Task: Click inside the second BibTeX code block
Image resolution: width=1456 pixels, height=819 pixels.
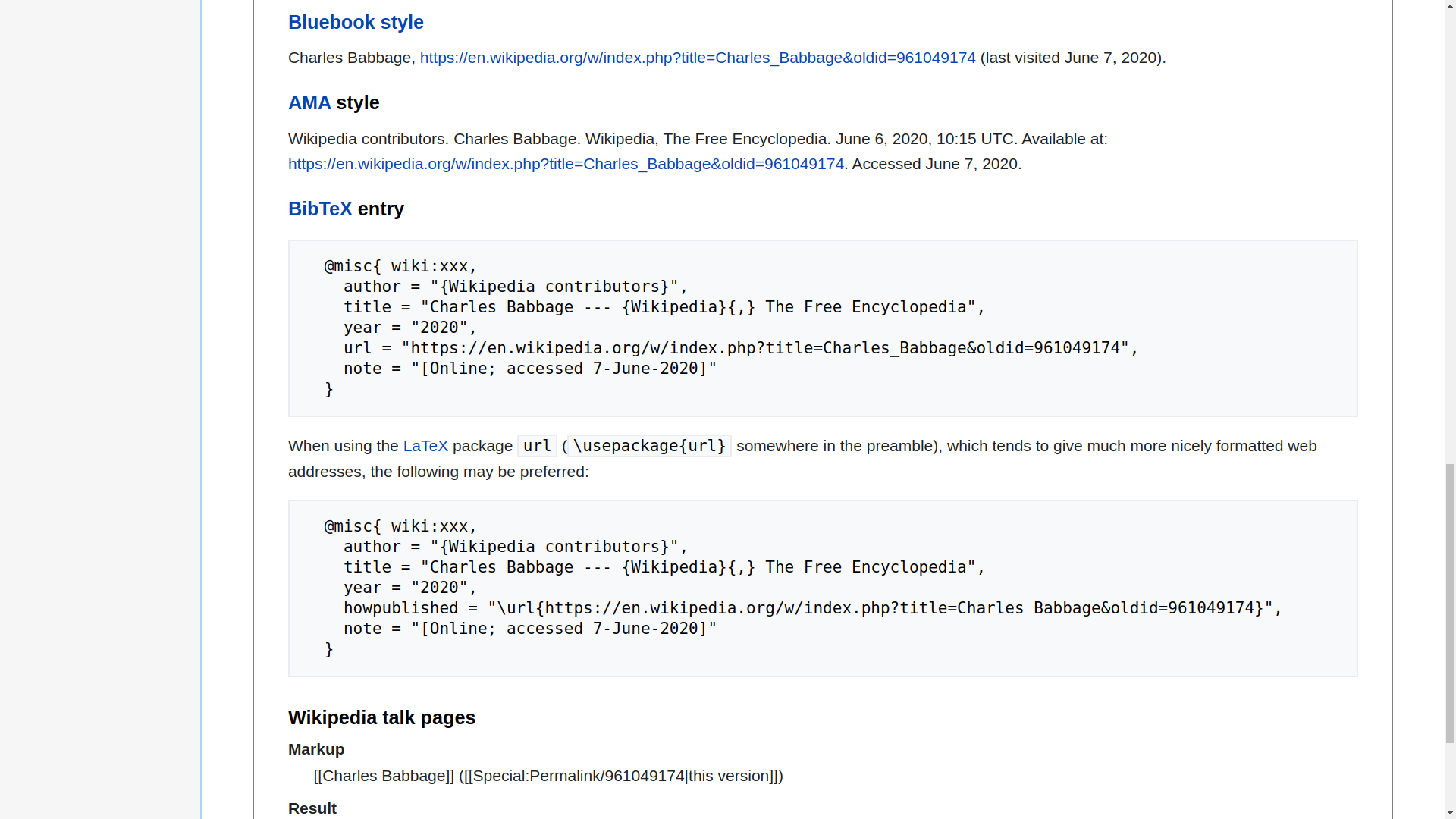Action: point(682,588)
